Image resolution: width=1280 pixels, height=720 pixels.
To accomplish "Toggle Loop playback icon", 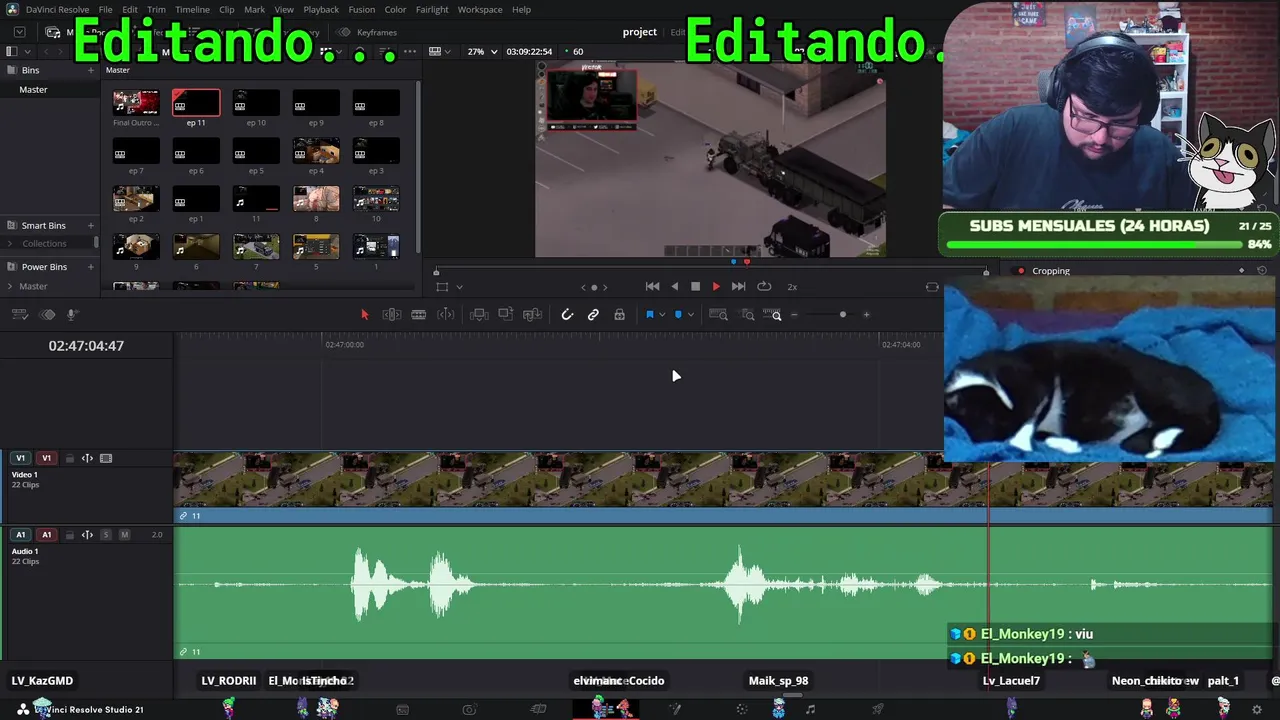I will (764, 287).
